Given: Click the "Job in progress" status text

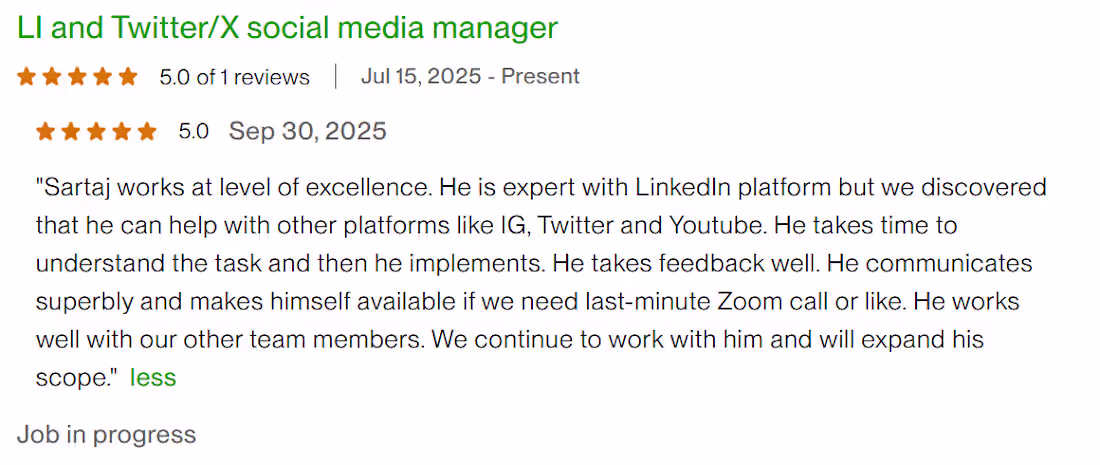Looking at the screenshot, I should 106,434.
